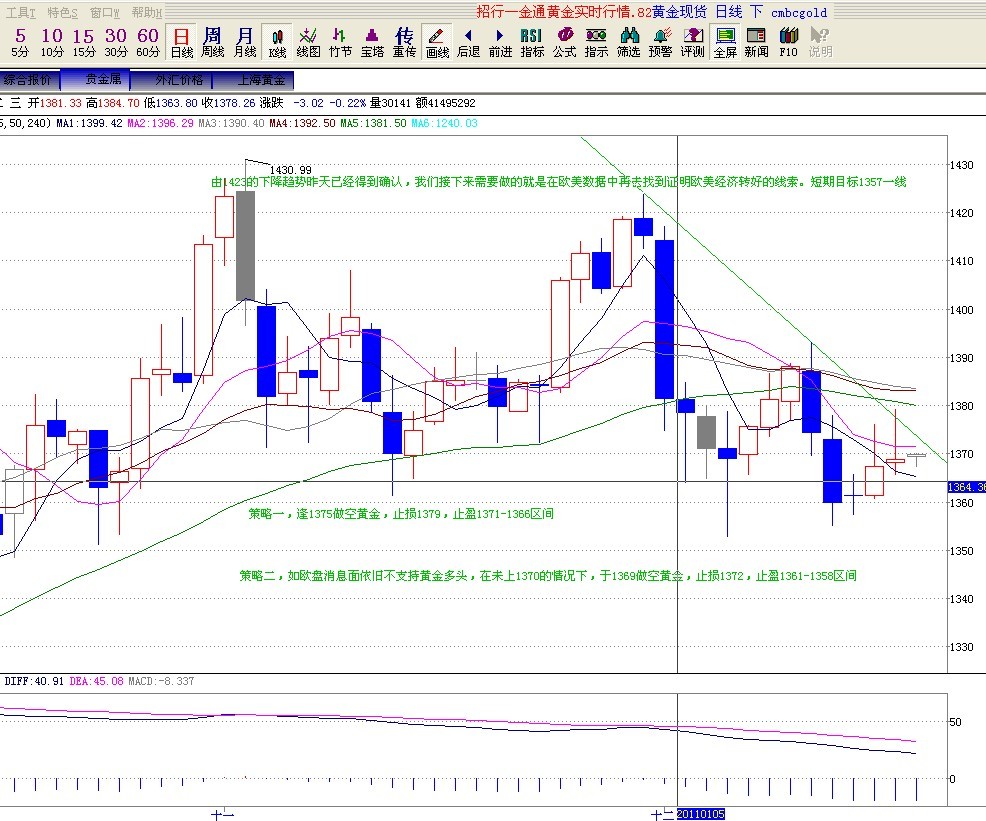
Task: Switch to the 15分 (15-minute) chart
Action: pos(84,43)
